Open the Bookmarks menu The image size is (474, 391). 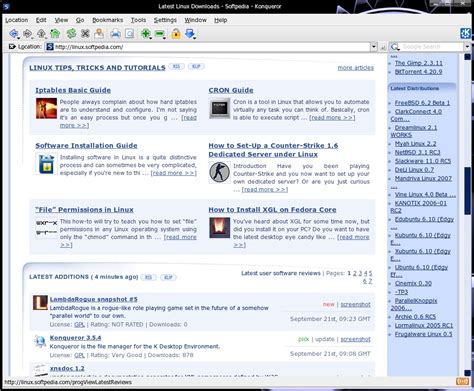[x=108, y=20]
